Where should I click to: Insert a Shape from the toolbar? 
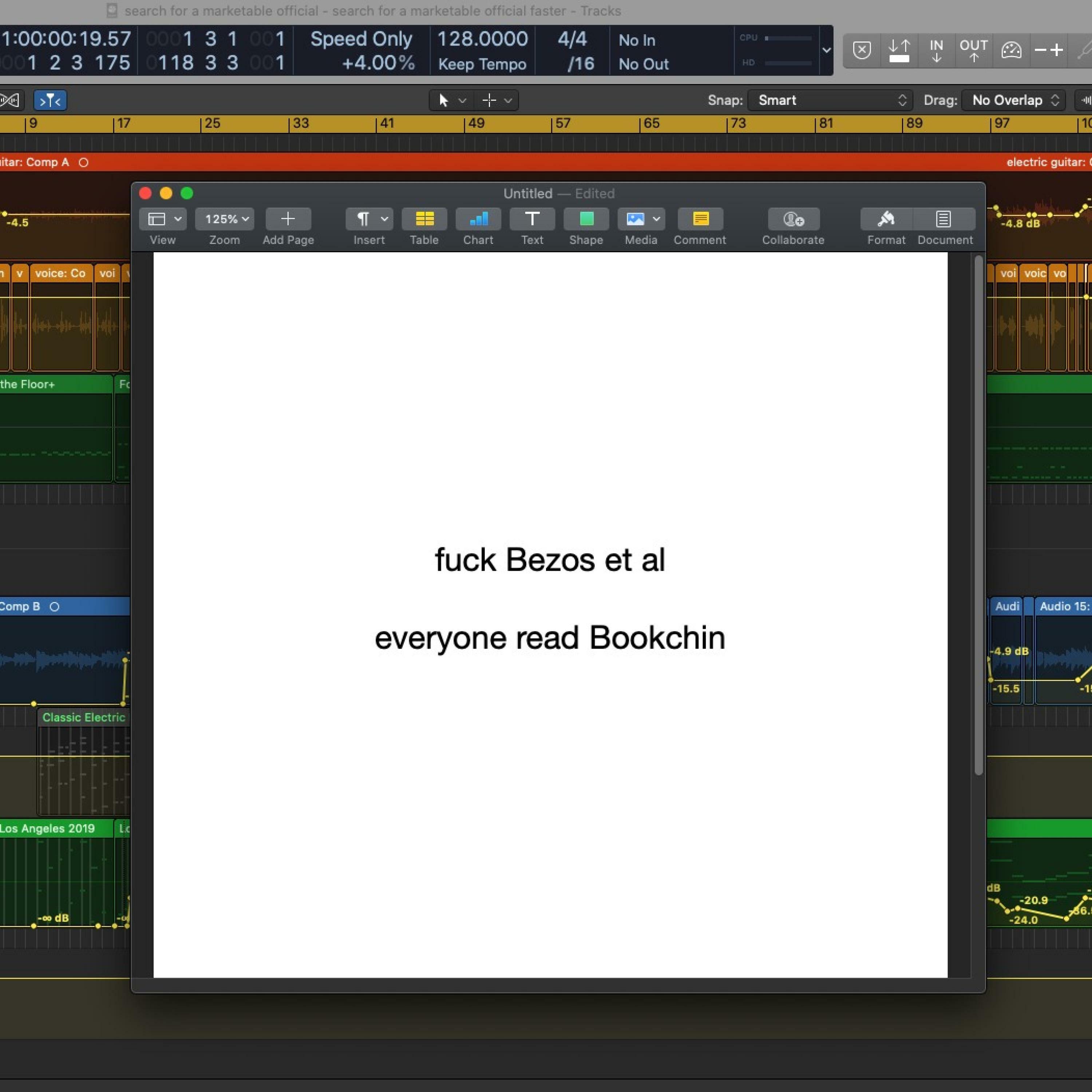click(586, 219)
